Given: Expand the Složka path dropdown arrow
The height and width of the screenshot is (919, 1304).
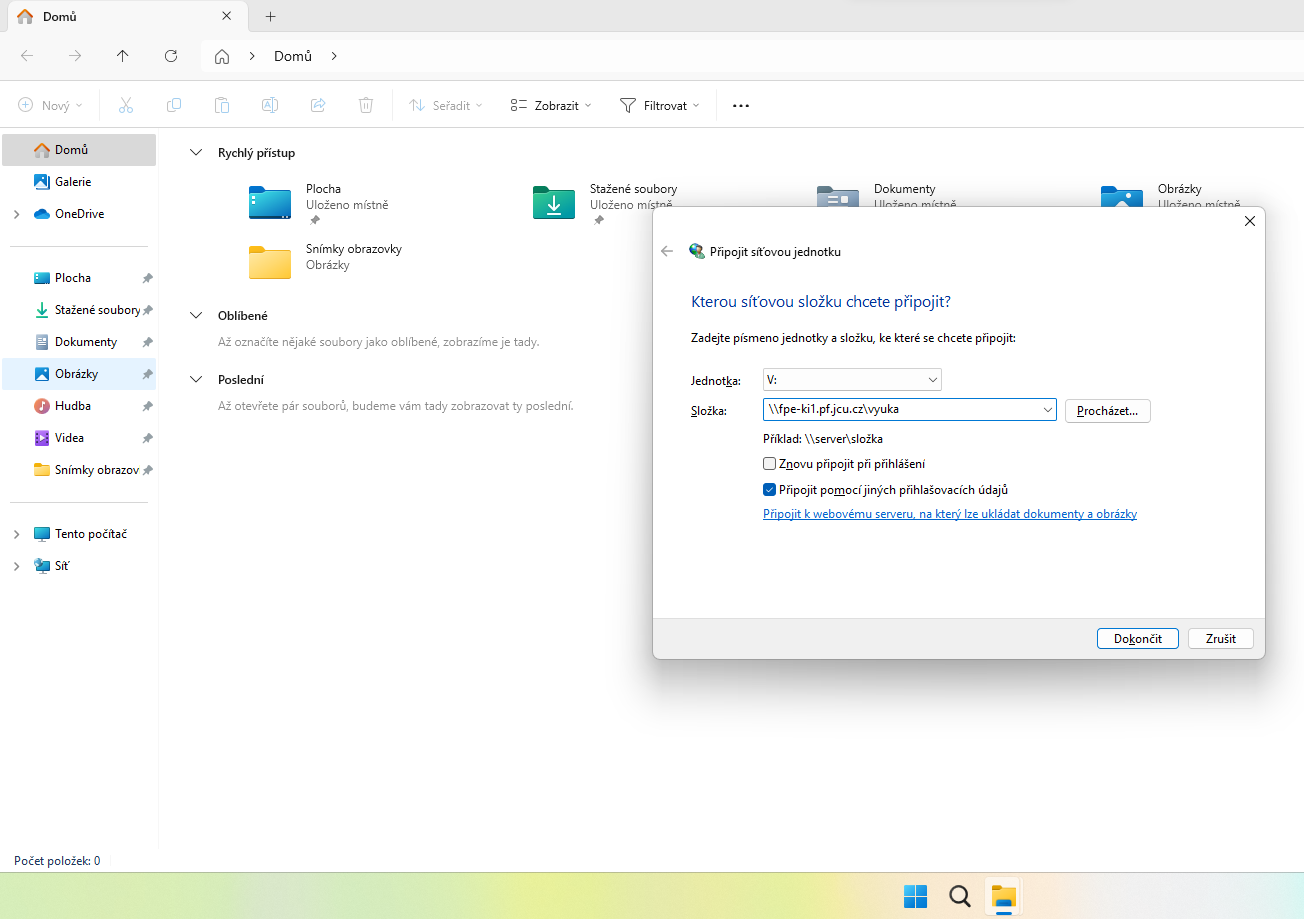Looking at the screenshot, I should (1047, 409).
